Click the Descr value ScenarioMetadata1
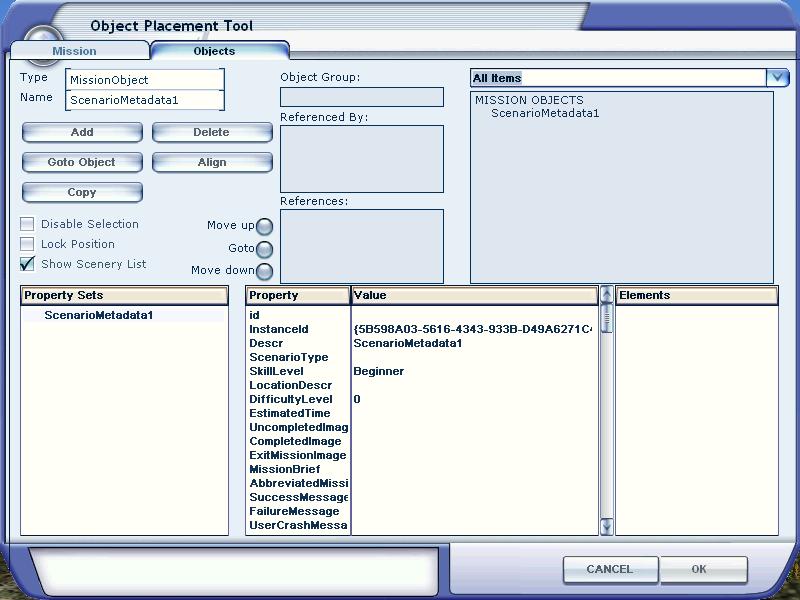Image resolution: width=800 pixels, height=600 pixels. 408,343
